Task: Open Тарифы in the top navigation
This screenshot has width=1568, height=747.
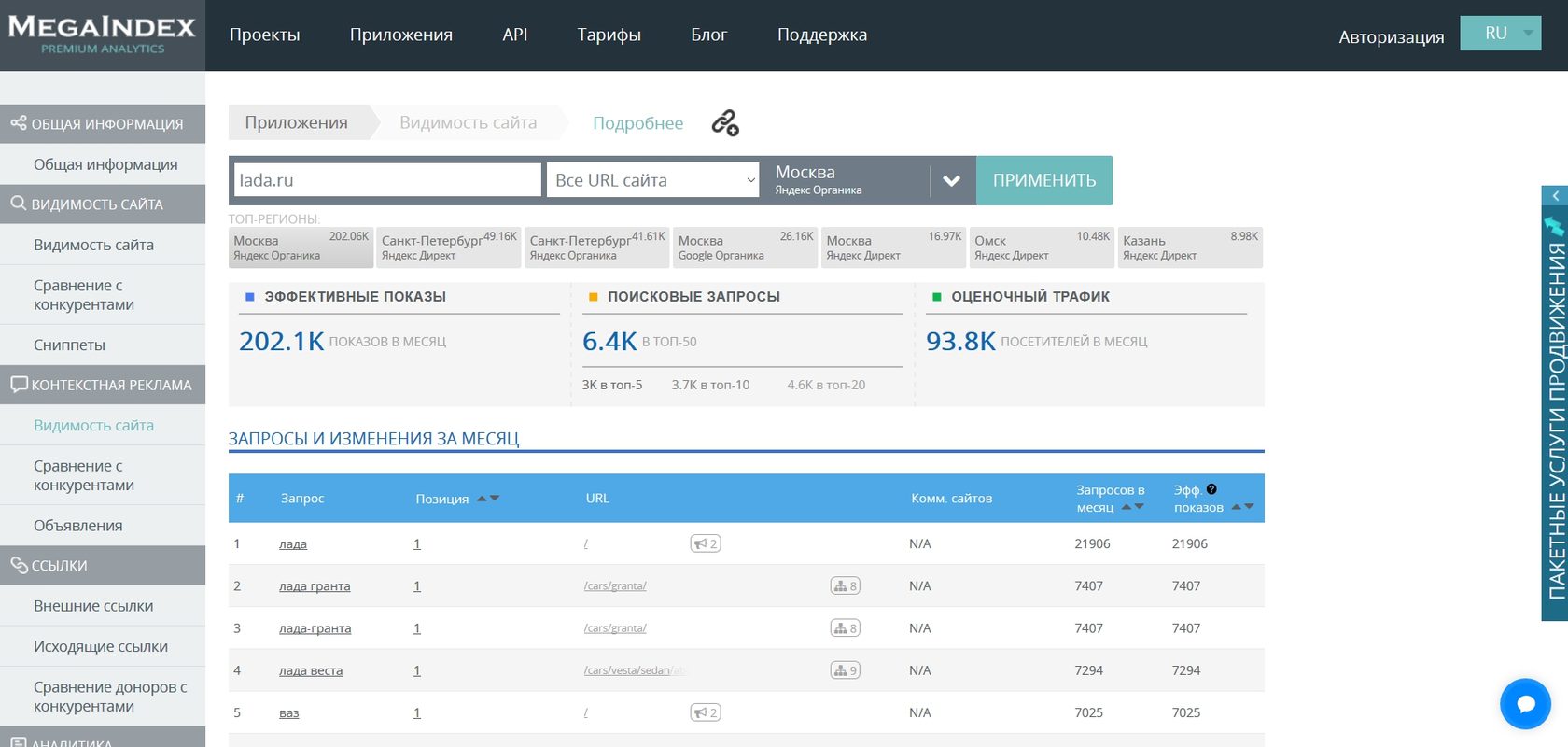Action: (609, 35)
